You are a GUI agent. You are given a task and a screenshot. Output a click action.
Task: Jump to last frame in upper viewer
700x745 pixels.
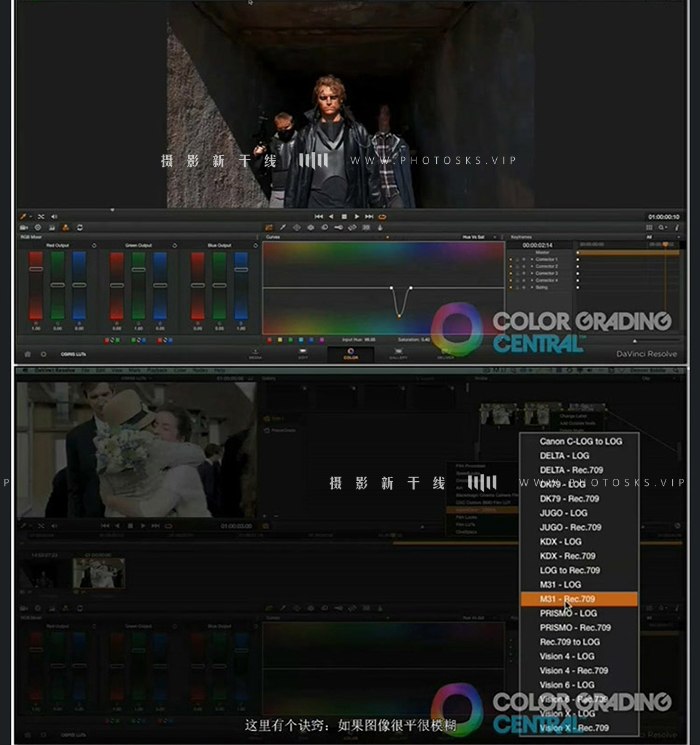(x=369, y=217)
